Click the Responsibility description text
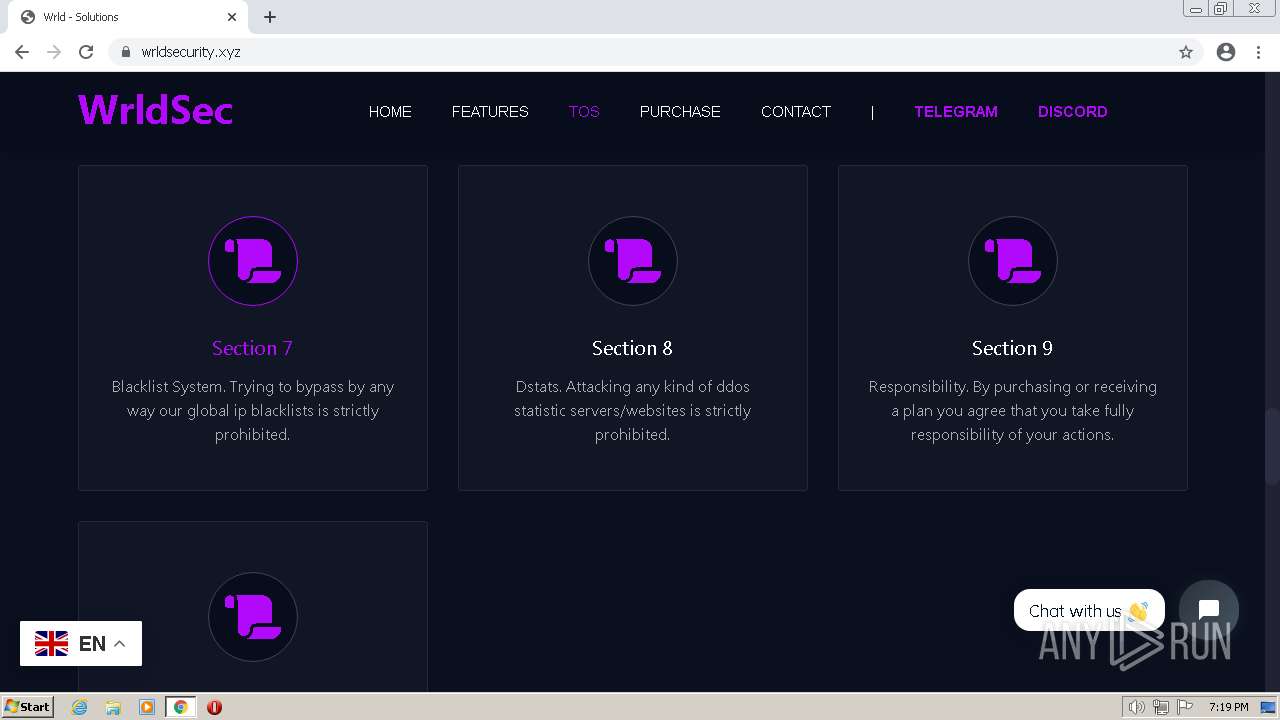 1013,411
